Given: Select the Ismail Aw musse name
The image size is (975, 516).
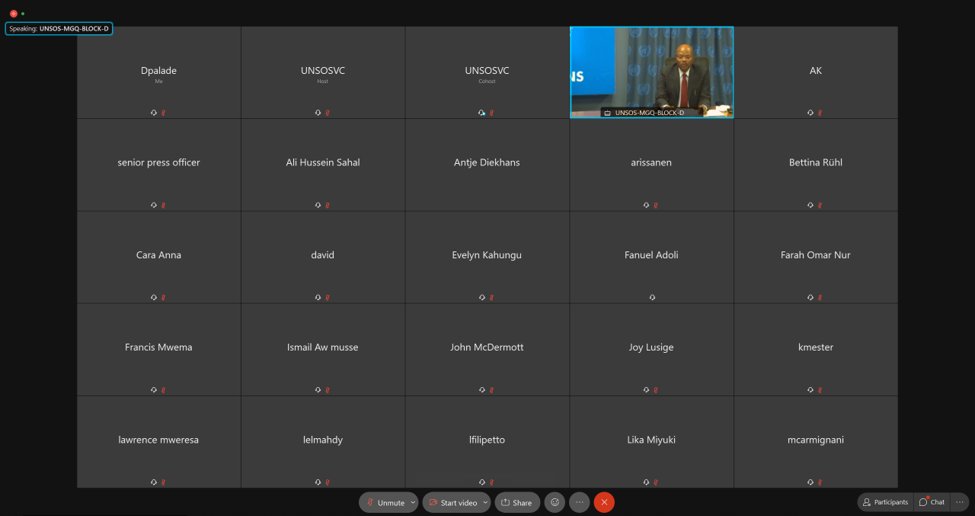Looking at the screenshot, I should [323, 348].
